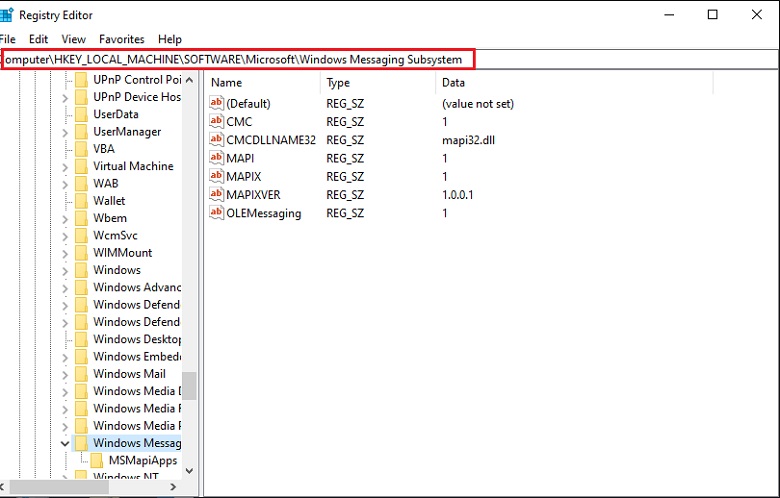Click the OLEMessaging string value icon

click(216, 212)
